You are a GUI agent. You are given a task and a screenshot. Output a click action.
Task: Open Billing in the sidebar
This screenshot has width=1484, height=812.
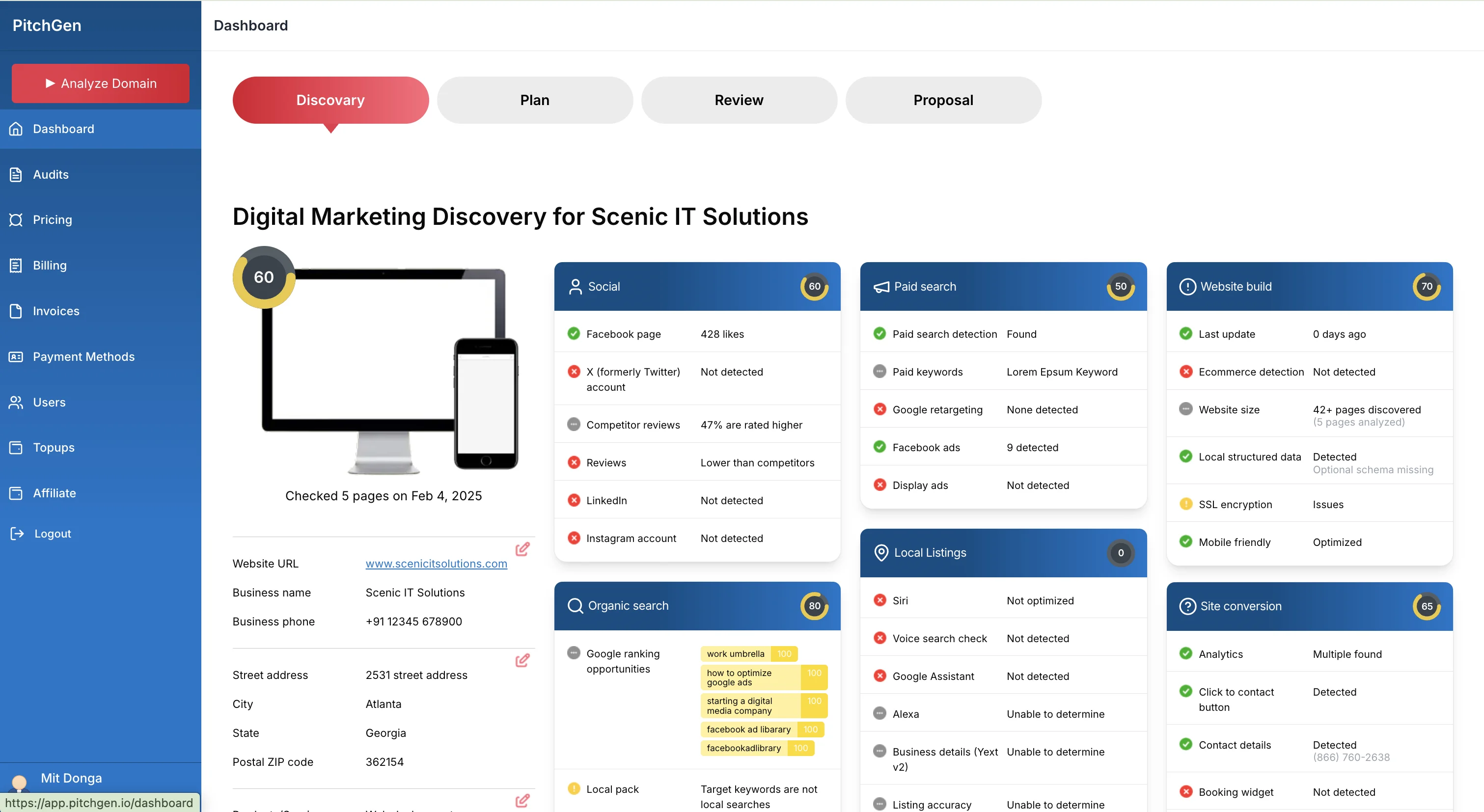click(50, 266)
